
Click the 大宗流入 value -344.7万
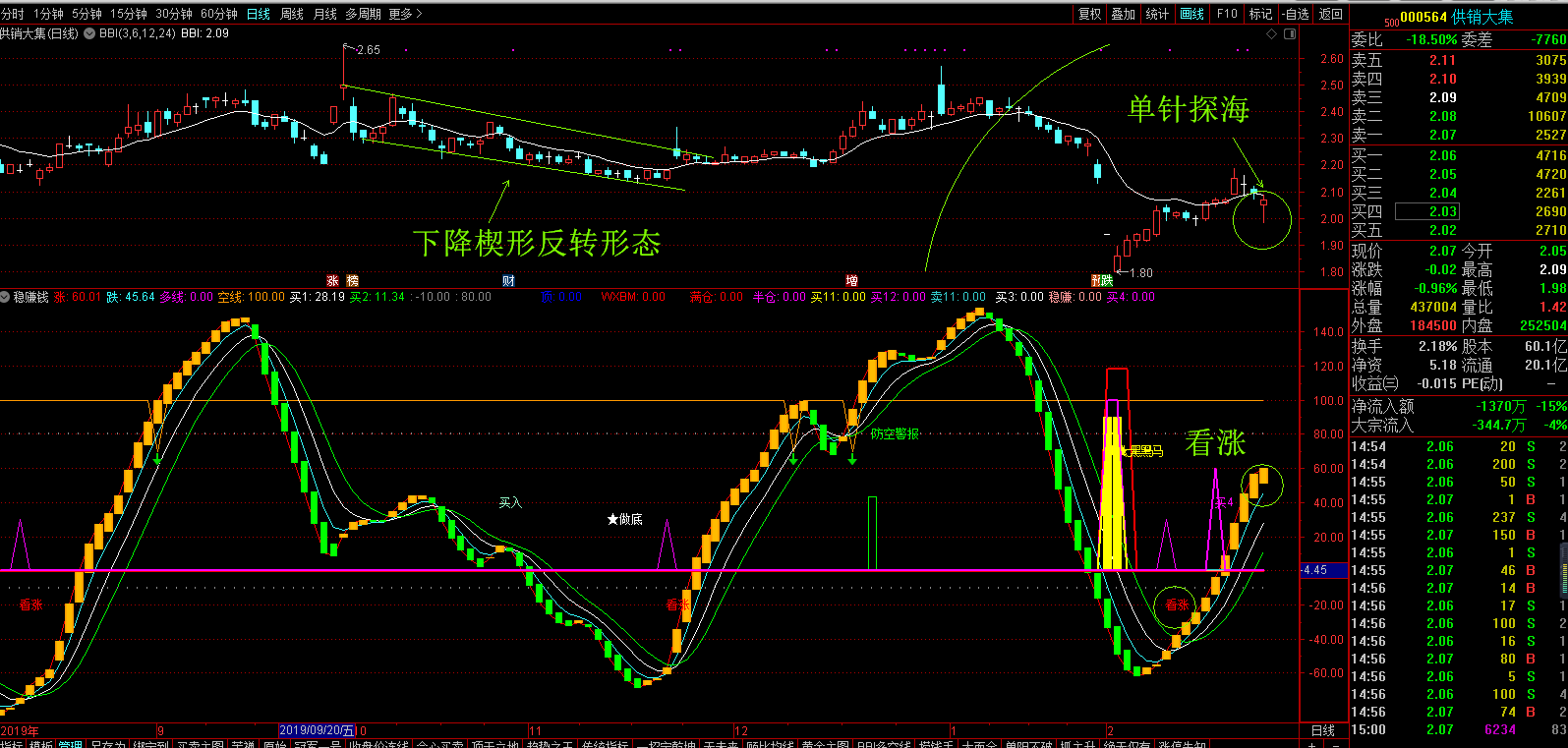[x=1498, y=425]
